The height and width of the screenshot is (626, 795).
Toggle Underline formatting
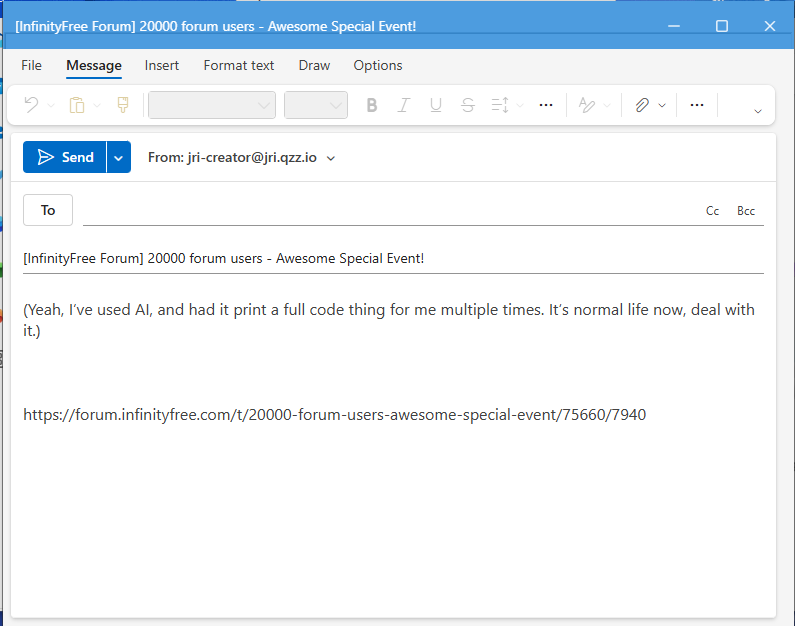pos(436,105)
